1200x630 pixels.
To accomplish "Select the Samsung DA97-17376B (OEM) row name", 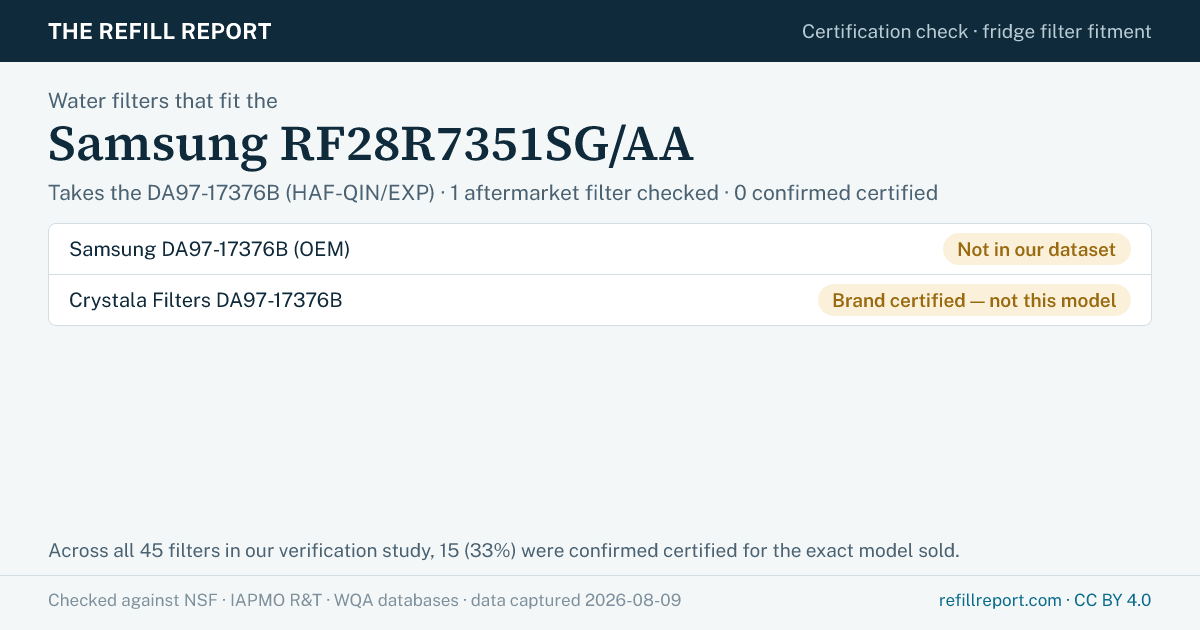I will pyautogui.click(x=209, y=249).
